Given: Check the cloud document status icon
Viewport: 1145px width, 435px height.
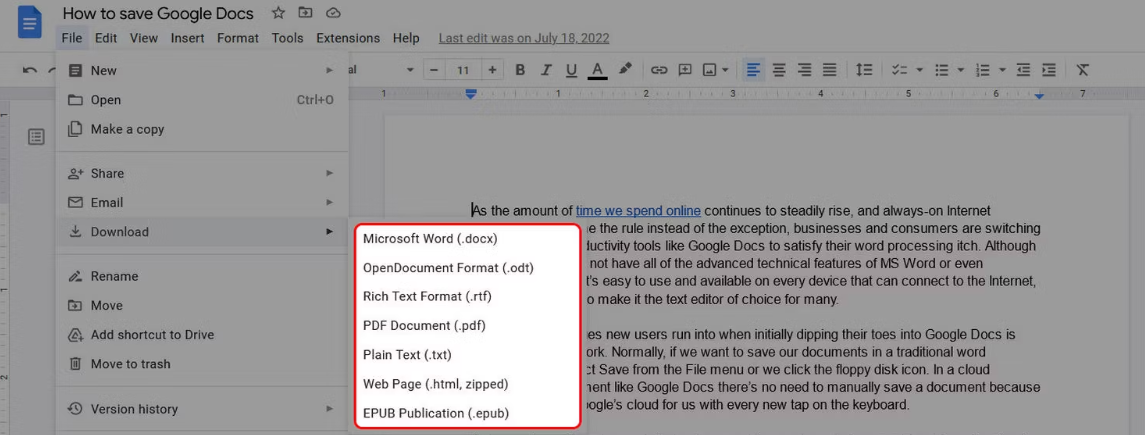Looking at the screenshot, I should 333,13.
